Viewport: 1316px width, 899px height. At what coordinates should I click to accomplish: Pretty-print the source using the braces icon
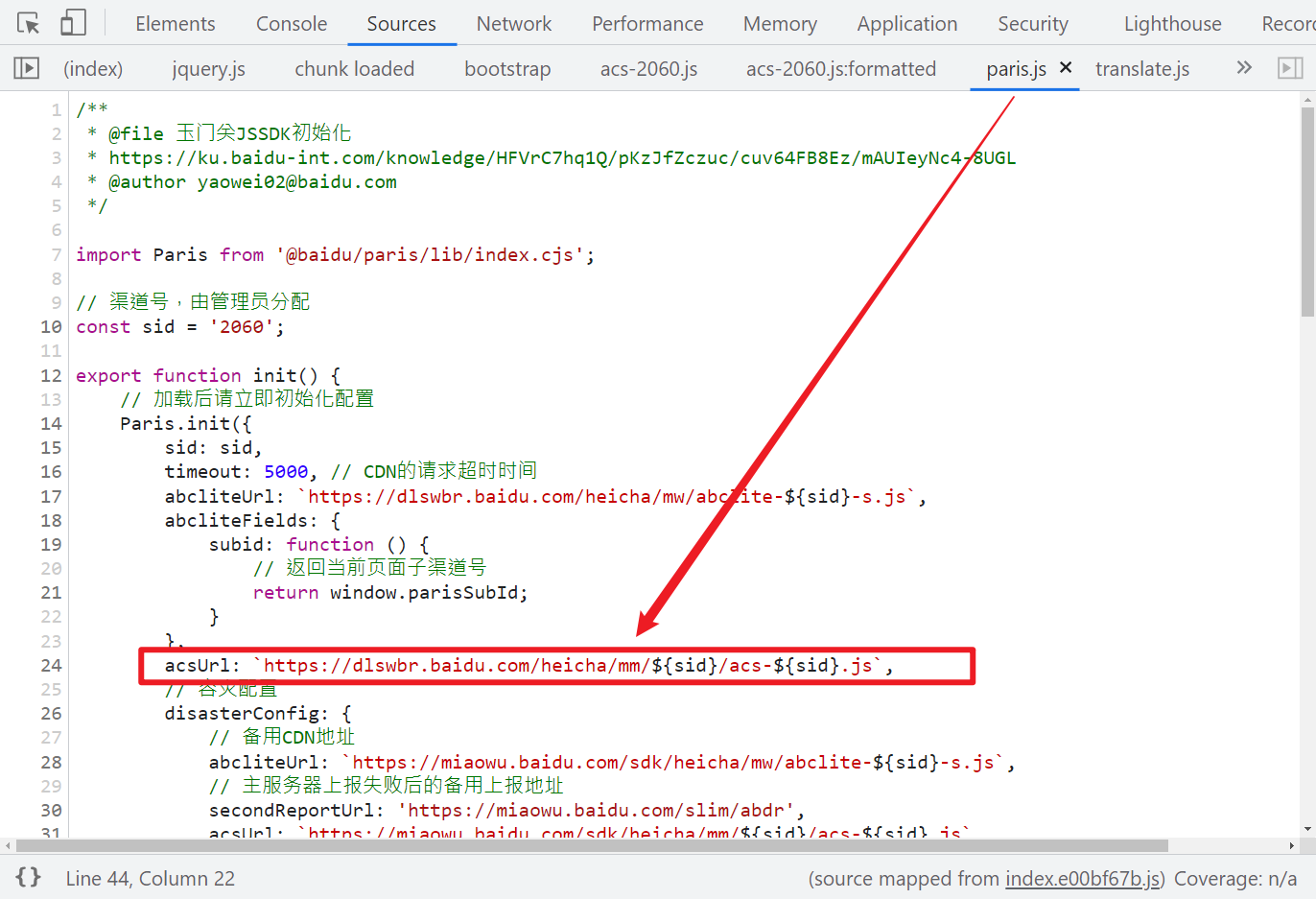[x=27, y=877]
